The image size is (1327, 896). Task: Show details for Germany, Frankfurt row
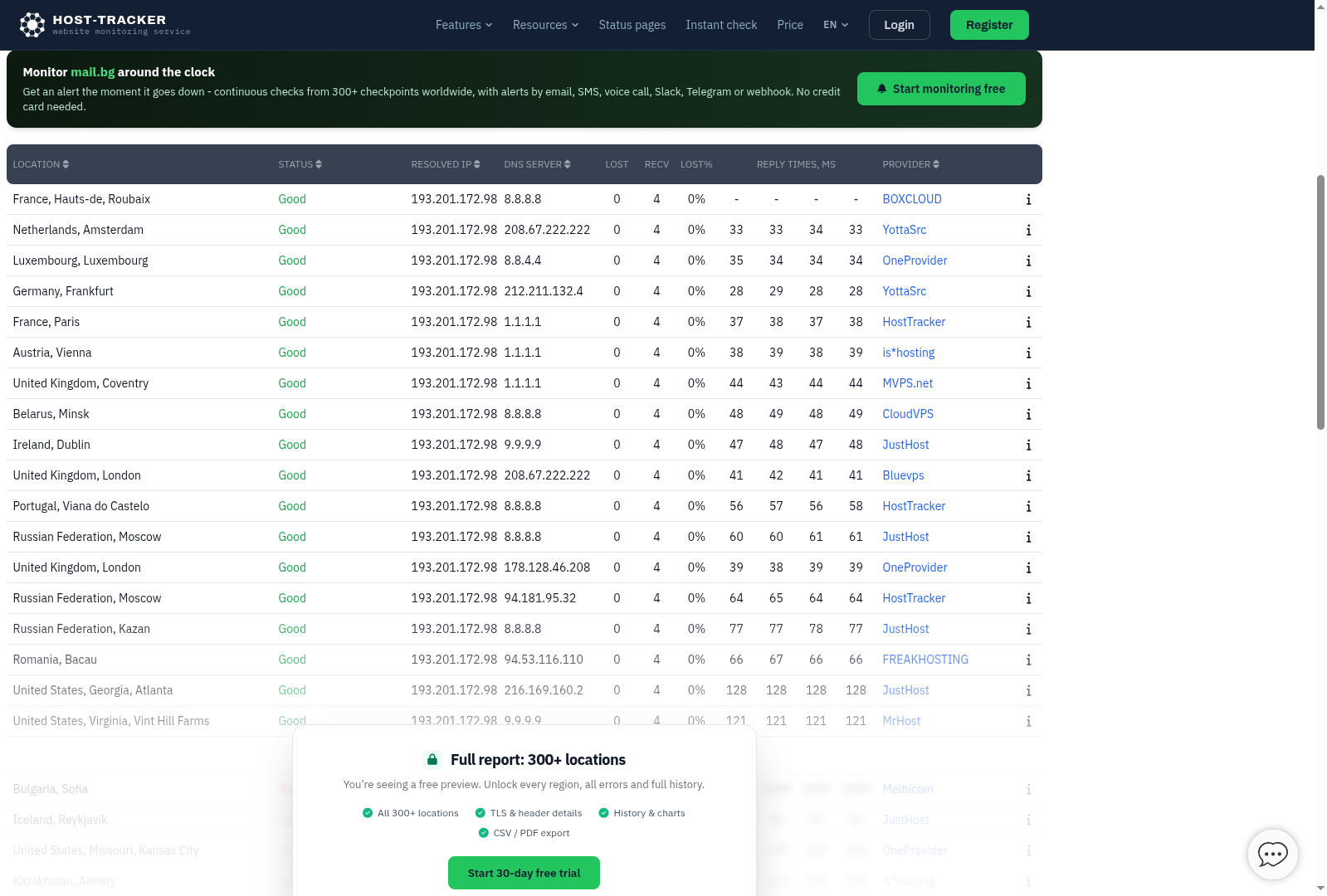tap(1028, 291)
